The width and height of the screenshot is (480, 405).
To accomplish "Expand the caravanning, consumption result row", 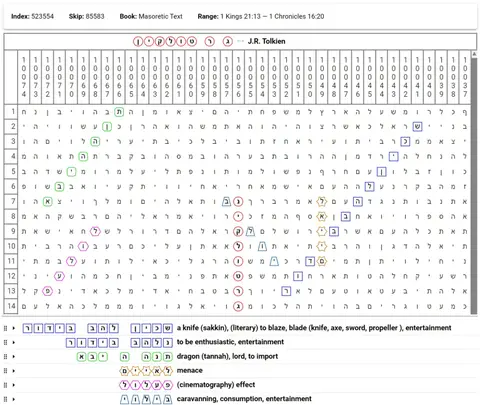I will coord(14,399).
